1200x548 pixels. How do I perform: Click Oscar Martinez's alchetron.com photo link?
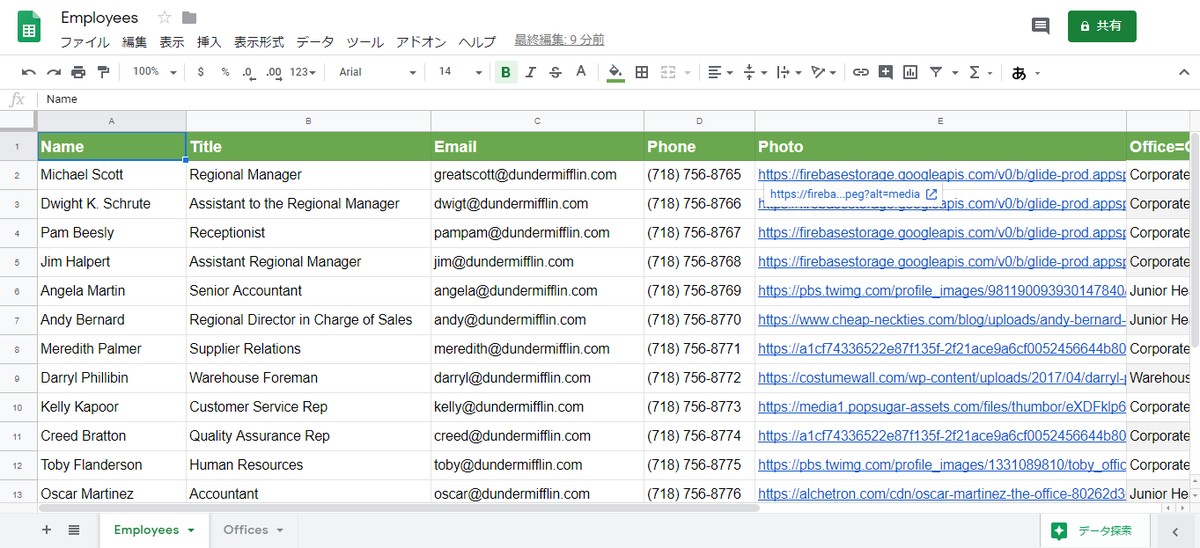[x=942, y=494]
